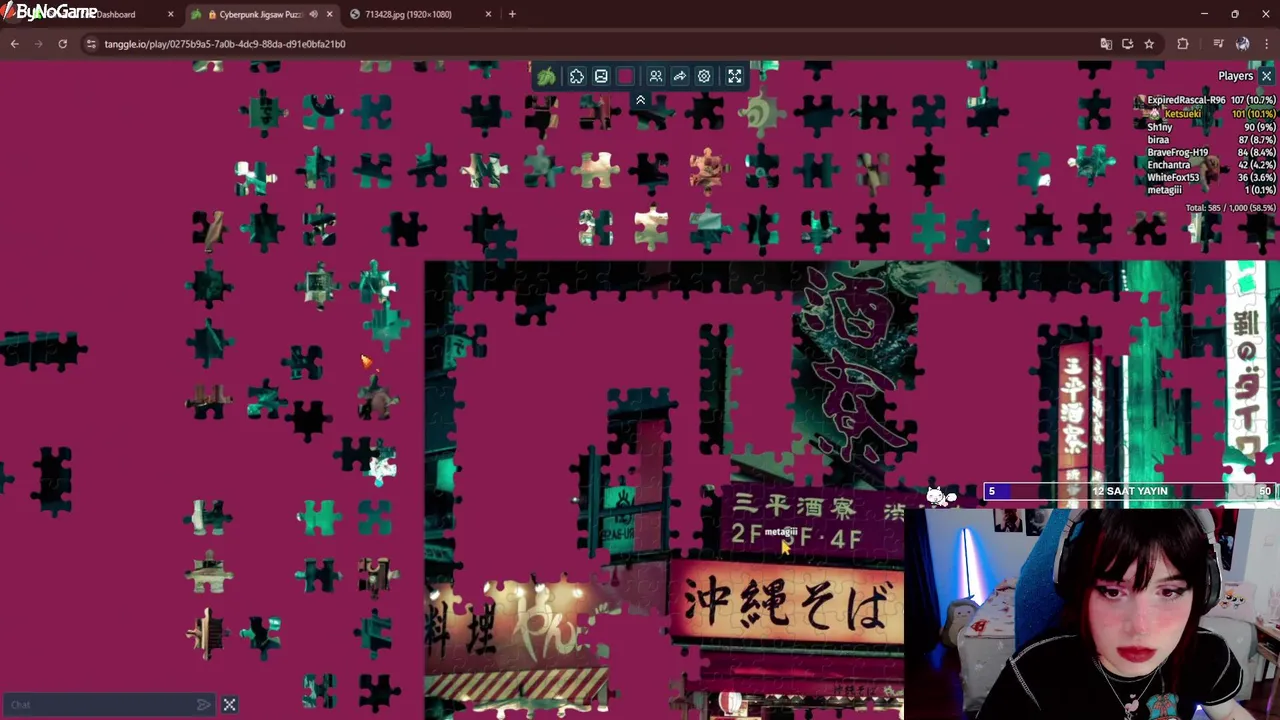Close the Cyberpunk Jigsaw Puzzle tab
1280x720 pixels.
[x=329, y=14]
